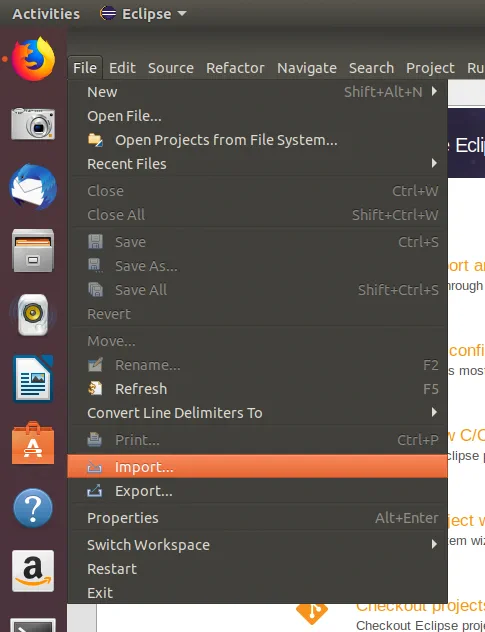The height and width of the screenshot is (632, 485).
Task: Click the Checkout projects link
Action: 420,606
